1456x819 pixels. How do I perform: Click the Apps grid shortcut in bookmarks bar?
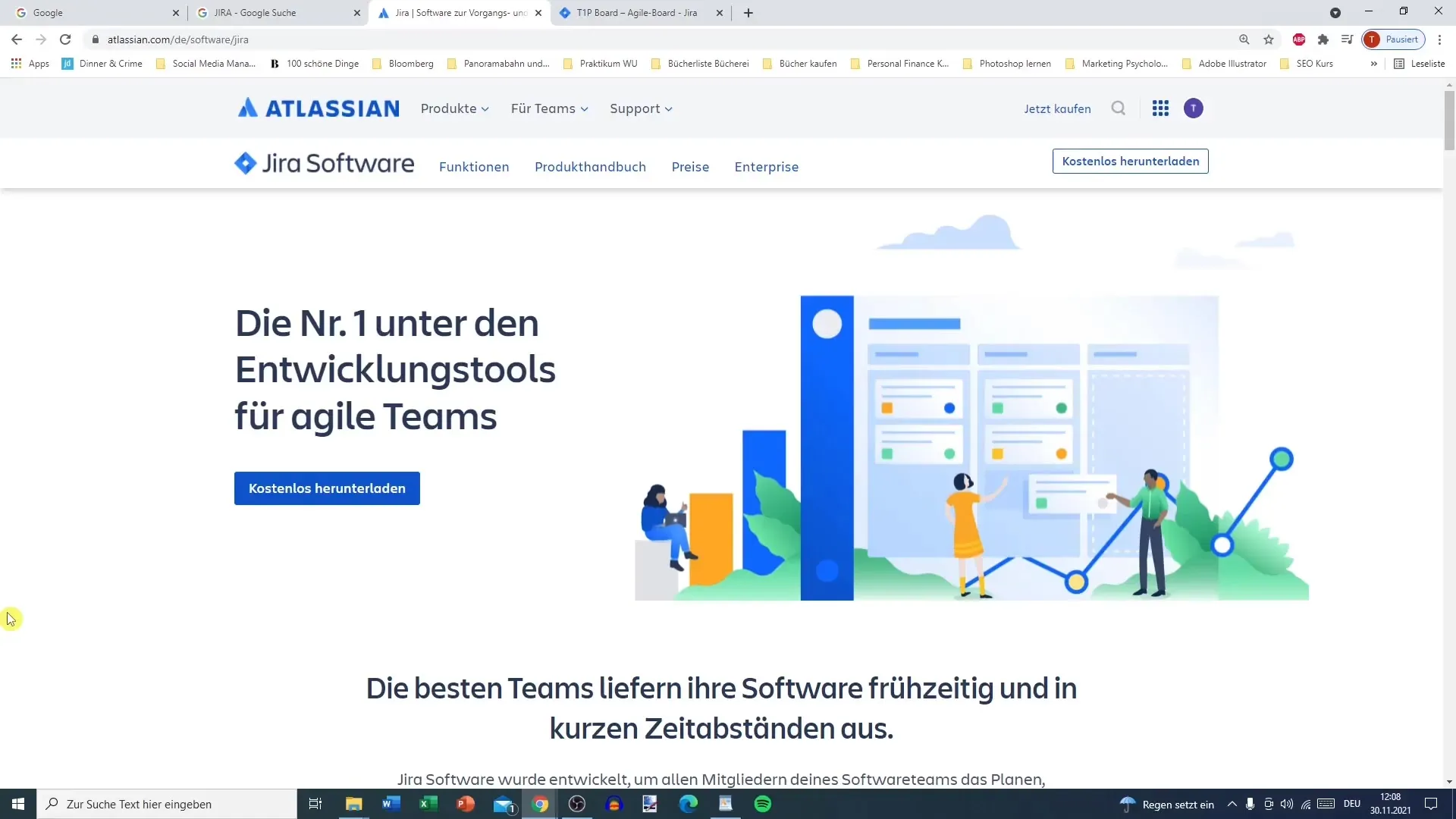pos(30,64)
